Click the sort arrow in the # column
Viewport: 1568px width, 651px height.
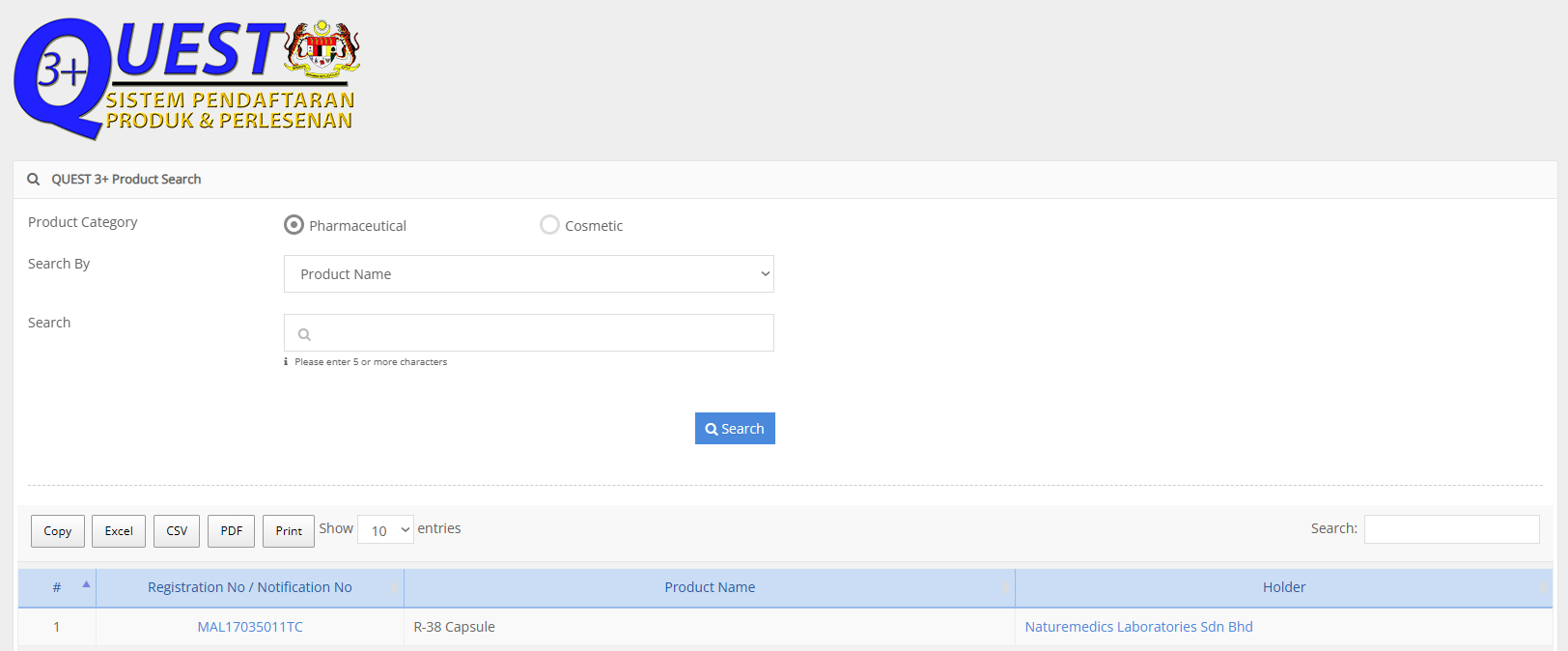[x=86, y=584]
